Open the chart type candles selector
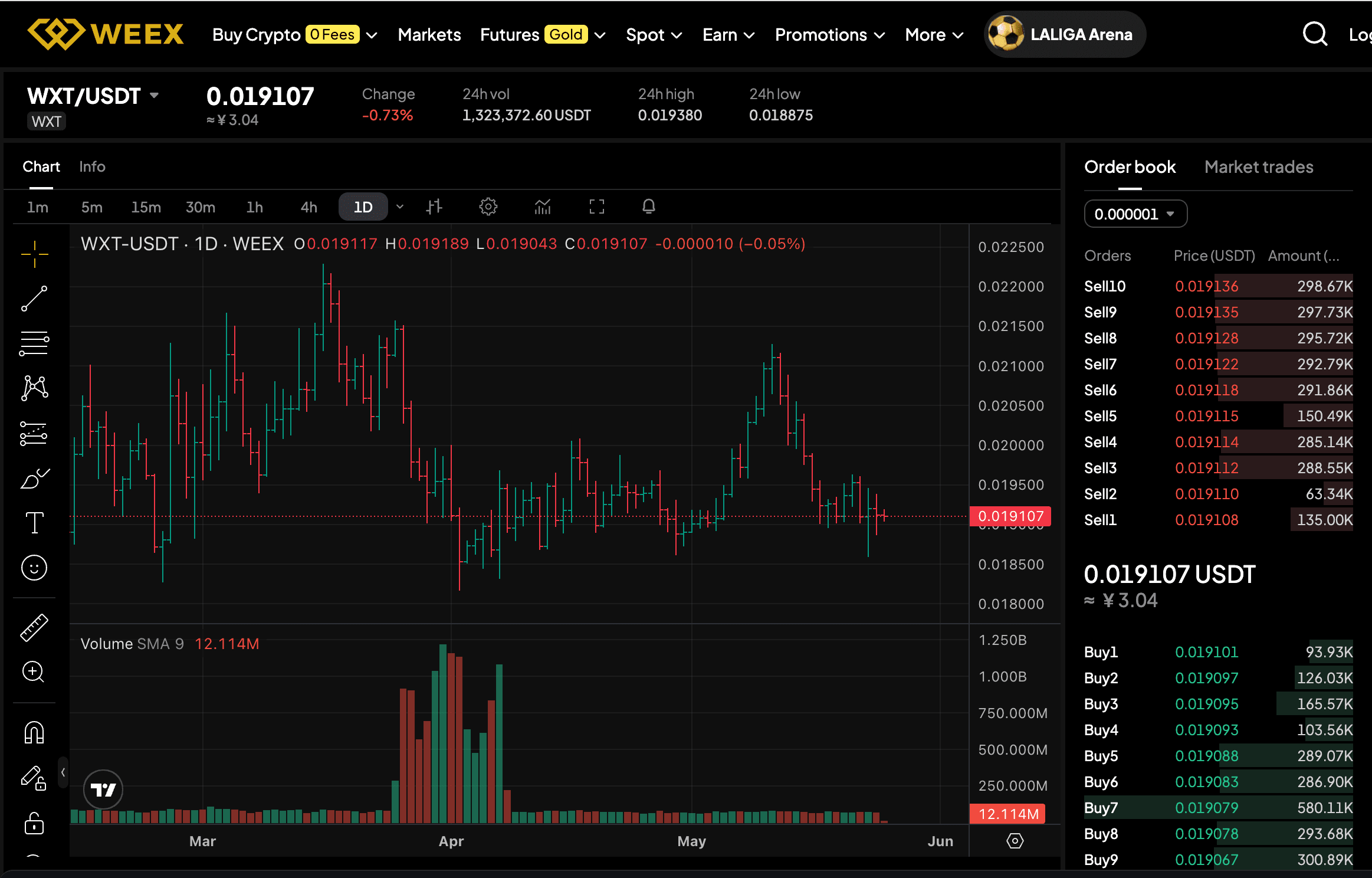Screen dimensions: 1372x878 pyautogui.click(x=434, y=207)
